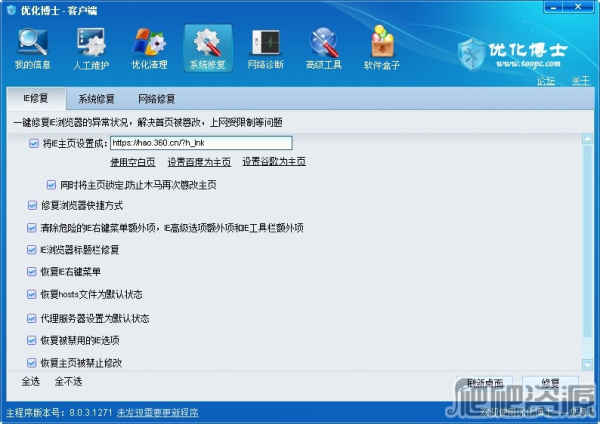Image resolution: width=600 pixels, height=424 pixels.
Task: Switch to the IE修复 tab
Action: 36,98
